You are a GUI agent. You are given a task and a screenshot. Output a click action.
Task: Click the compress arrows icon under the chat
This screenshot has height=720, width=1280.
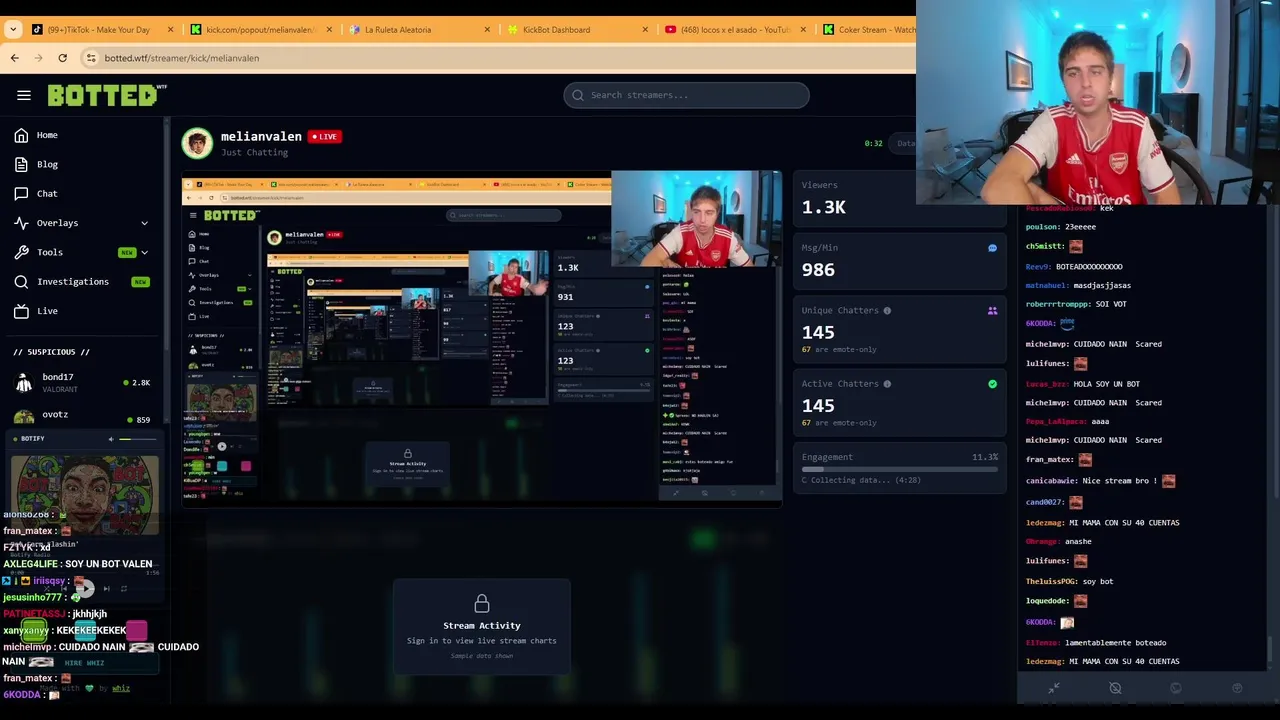1053,688
